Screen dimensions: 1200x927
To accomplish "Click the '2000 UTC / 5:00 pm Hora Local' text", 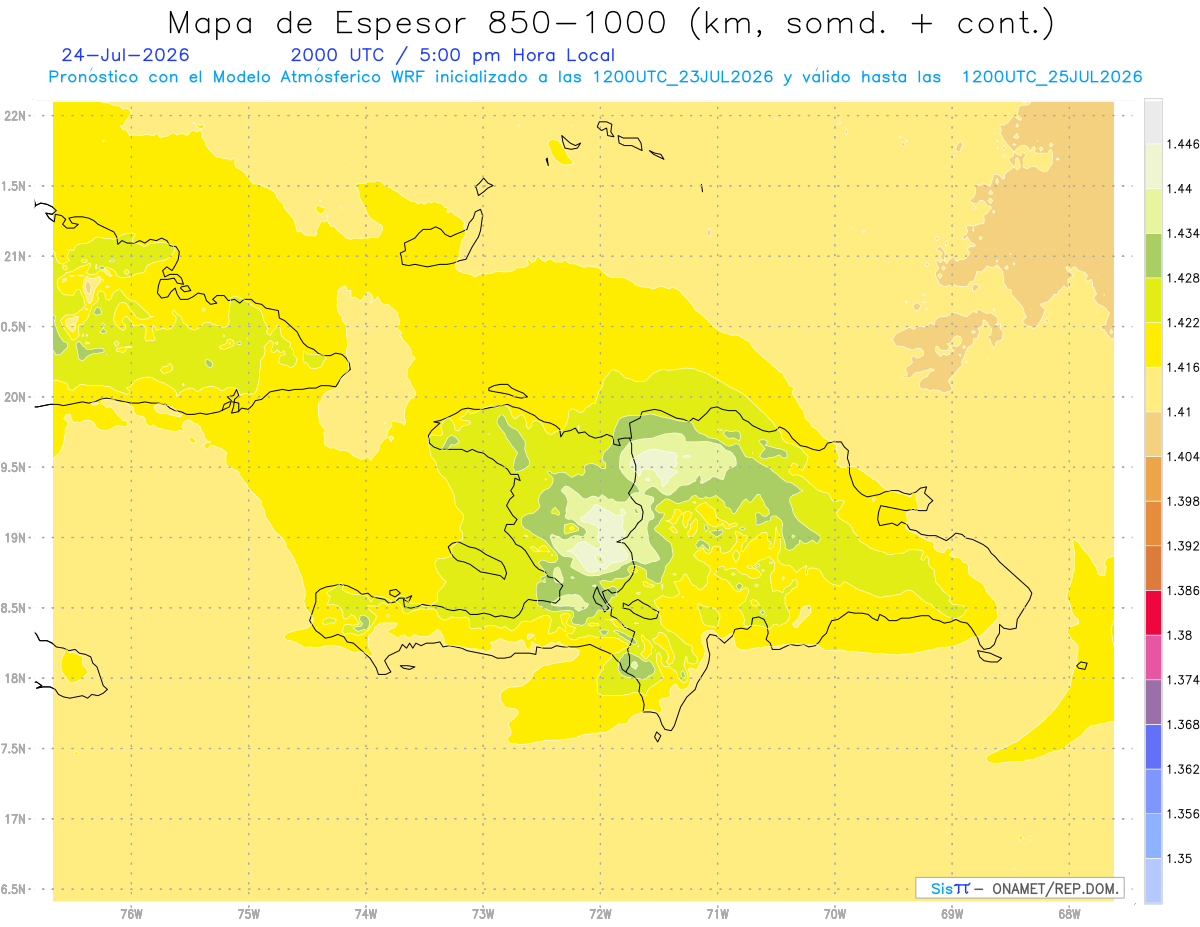I will pos(453,55).
